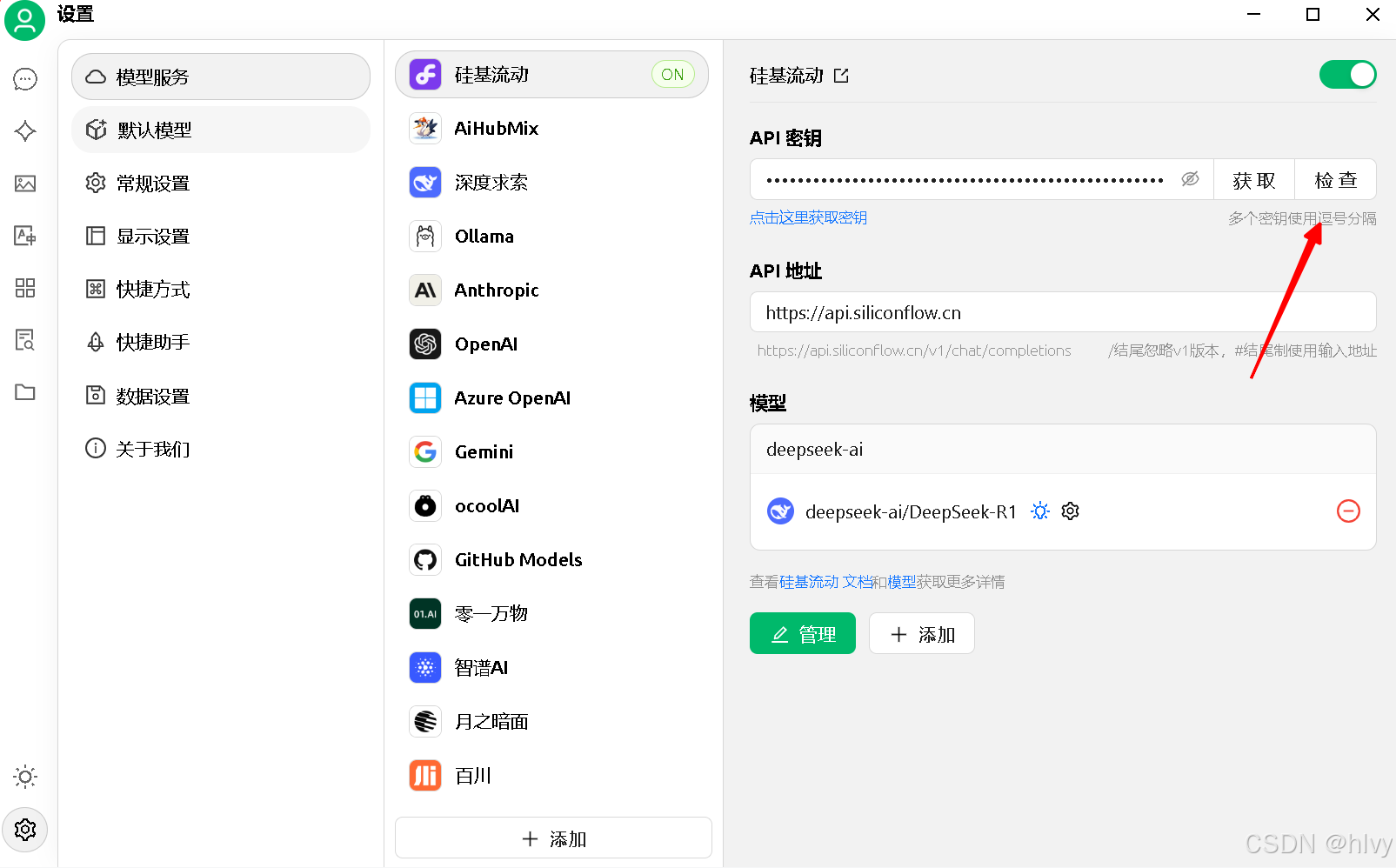Maximize the settings window
This screenshot has height=868, width=1396.
[1313, 15]
